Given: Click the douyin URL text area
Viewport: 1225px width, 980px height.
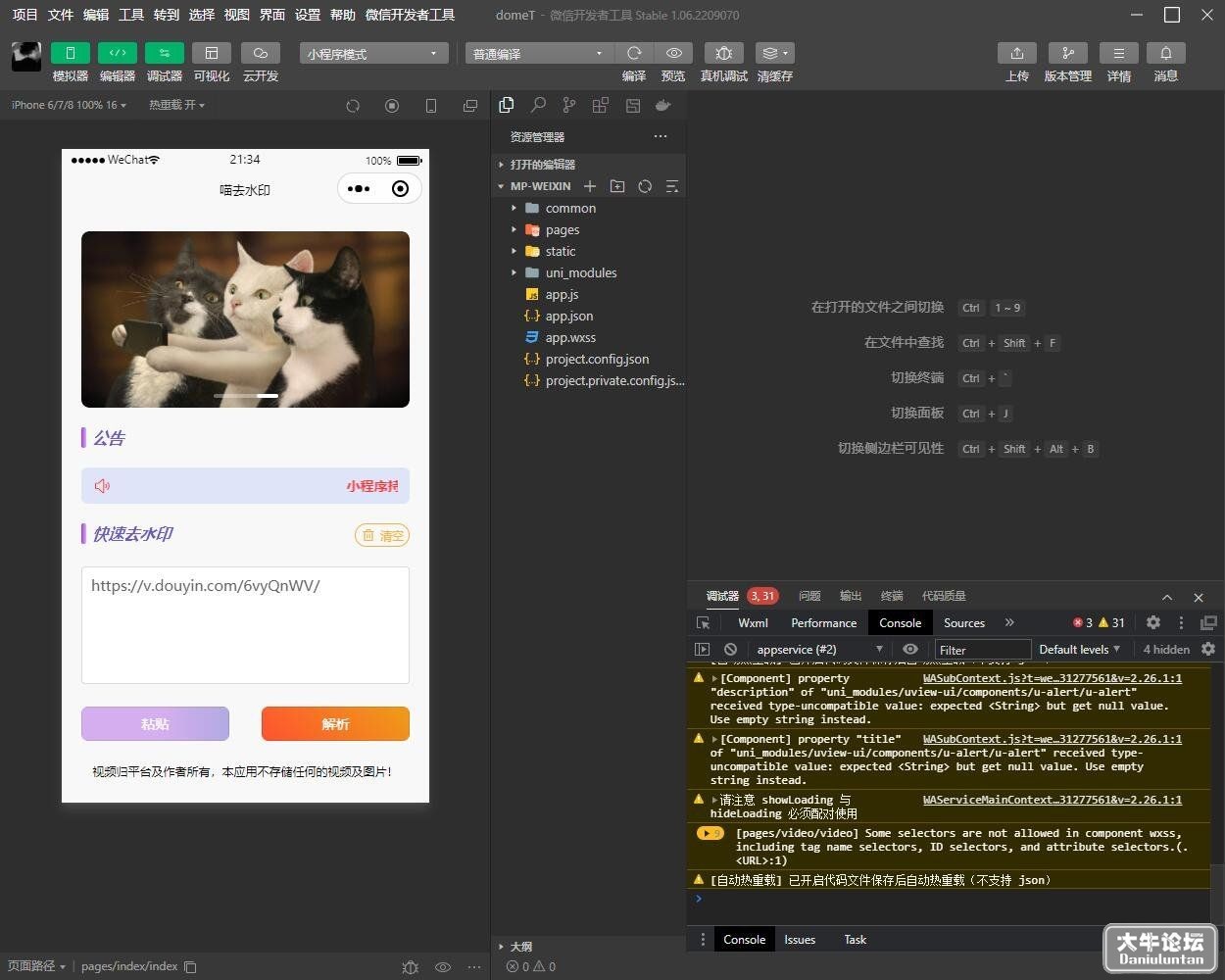Looking at the screenshot, I should [x=245, y=625].
